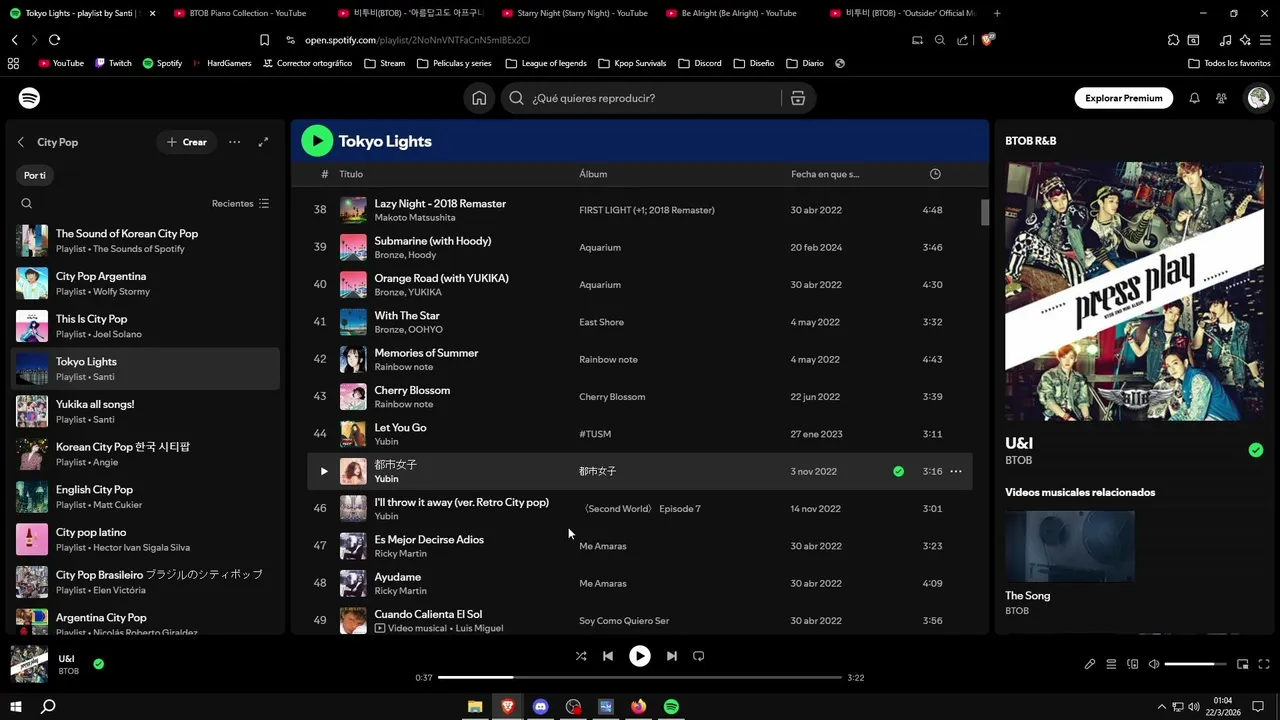Toggle repeat in player controls

[698, 656]
